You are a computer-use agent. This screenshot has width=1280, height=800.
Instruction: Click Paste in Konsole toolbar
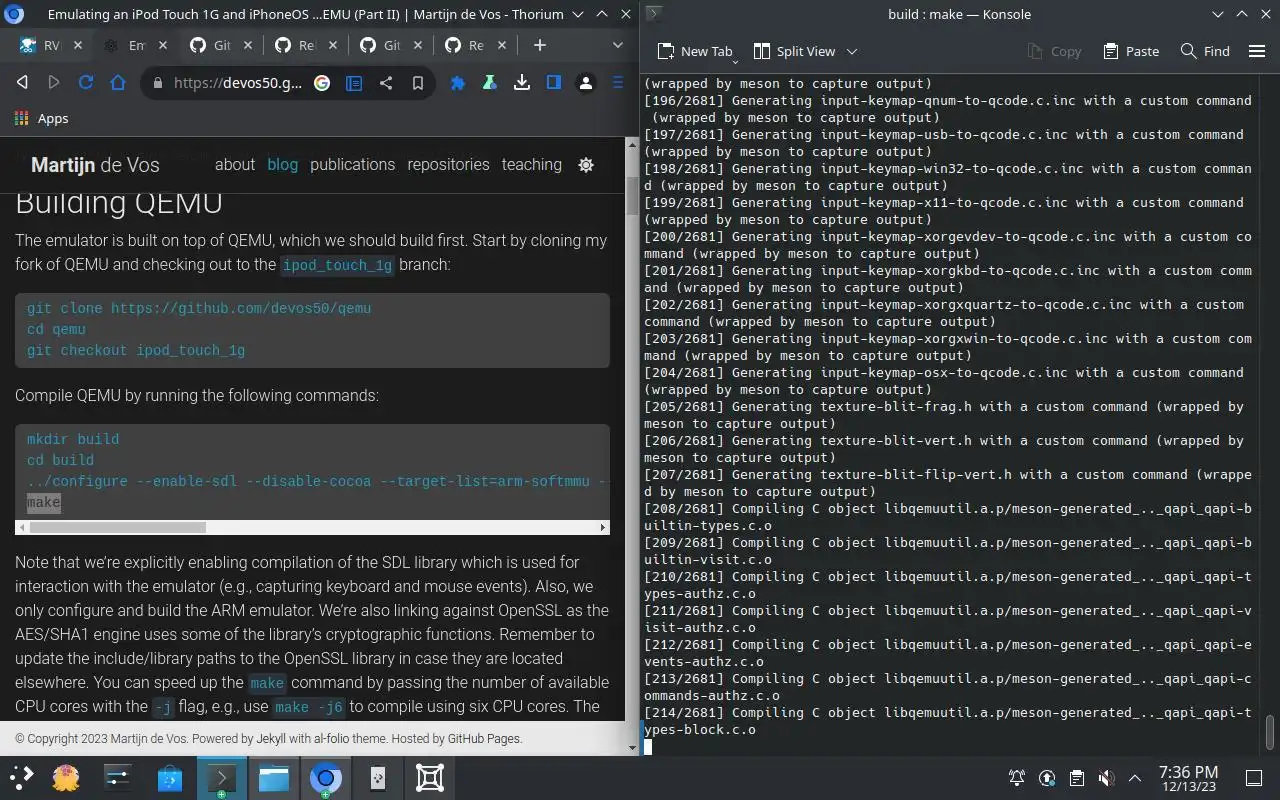coord(1131,51)
